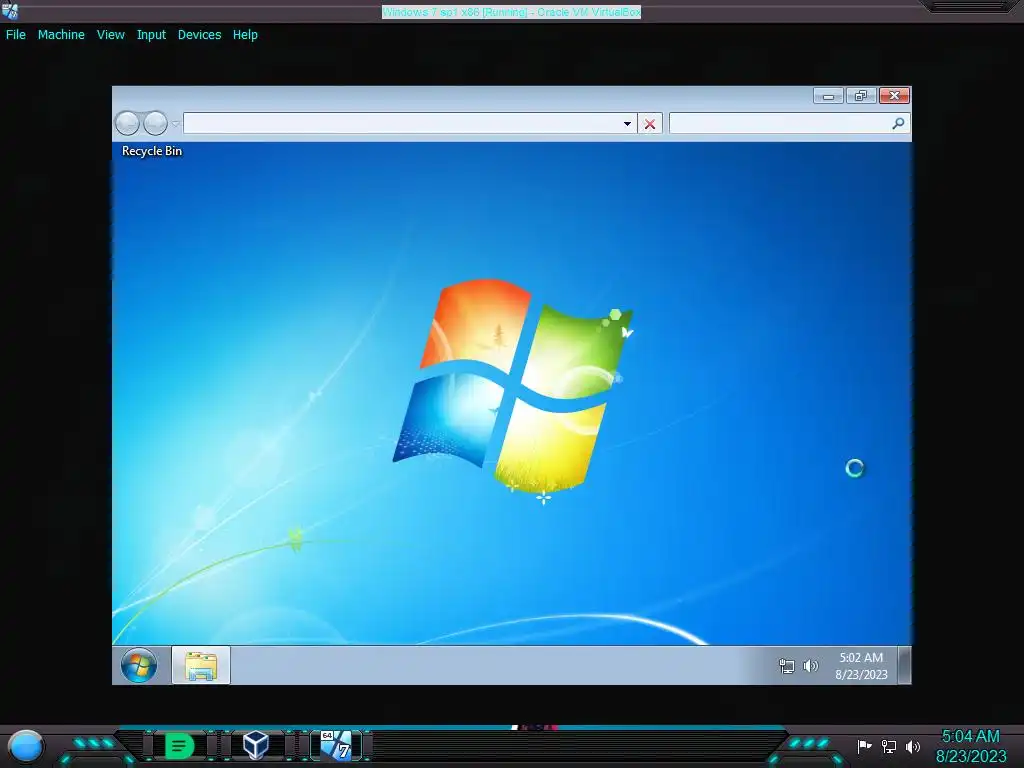Open the Input menu
This screenshot has height=768, width=1024.
point(151,35)
